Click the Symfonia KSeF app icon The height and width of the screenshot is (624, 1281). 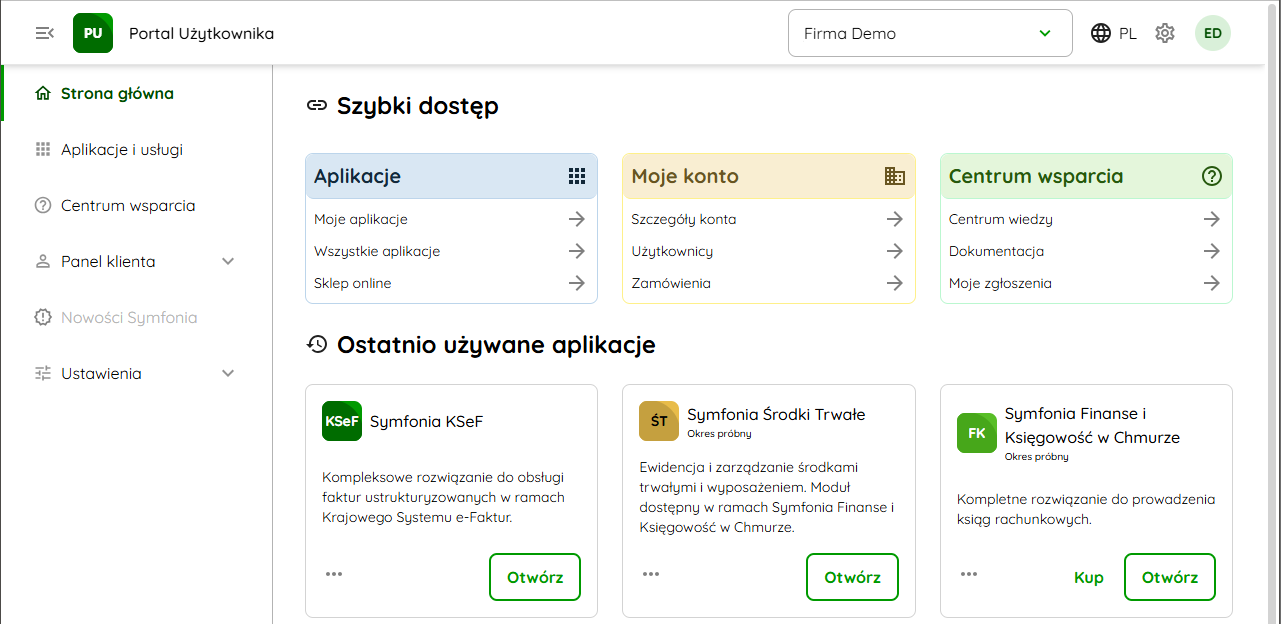pyautogui.click(x=342, y=421)
